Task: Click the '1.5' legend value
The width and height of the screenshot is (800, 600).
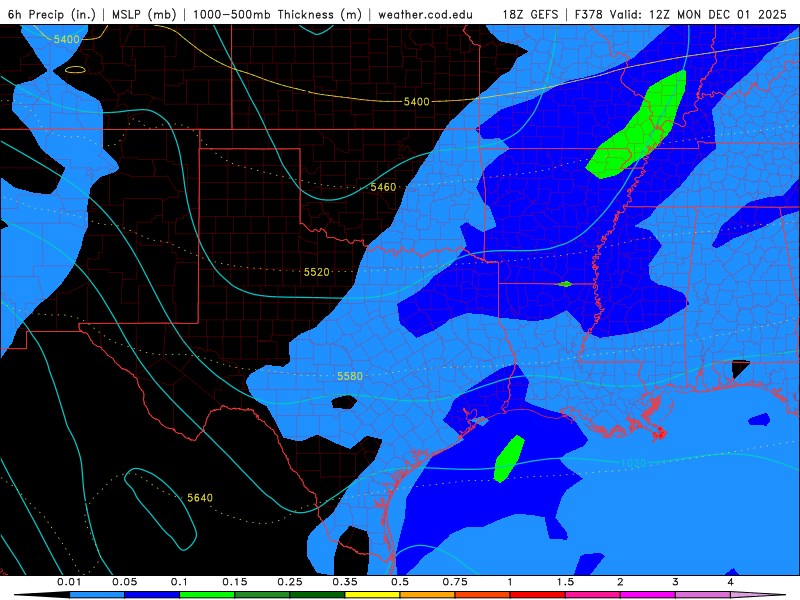Action: click(565, 582)
